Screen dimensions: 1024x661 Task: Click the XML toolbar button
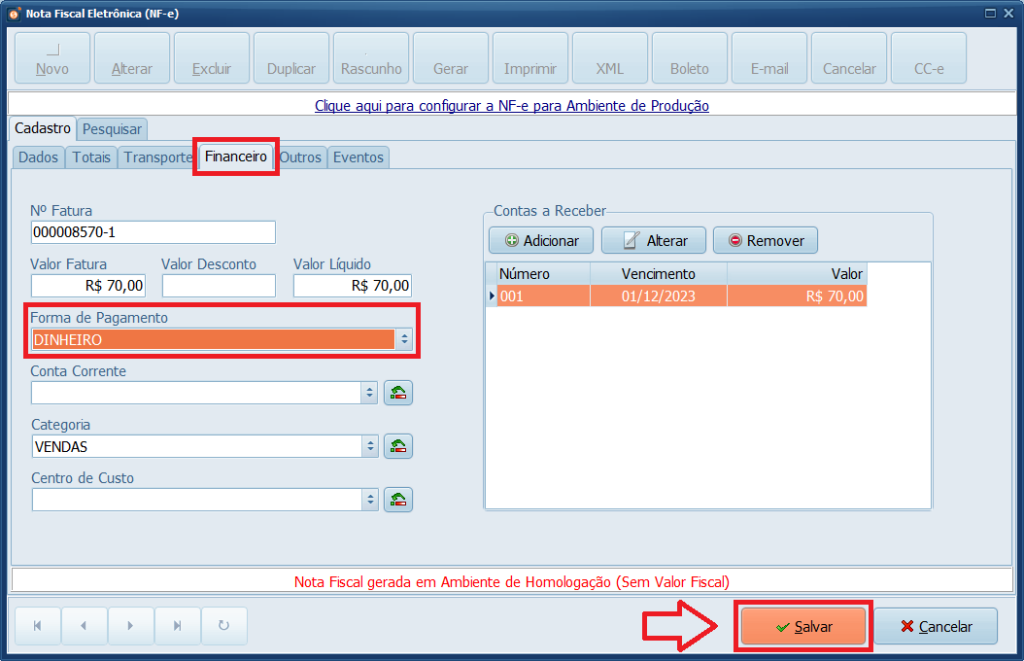pos(610,58)
